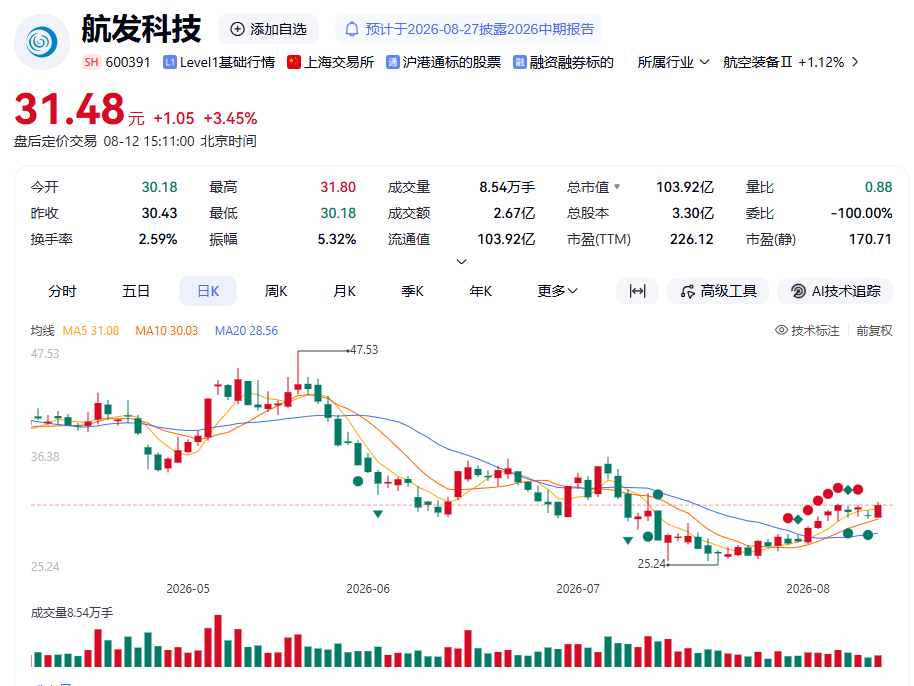Open 航空装备Ⅱ industry arrow
This screenshot has height=686, width=914.
(x=855, y=62)
